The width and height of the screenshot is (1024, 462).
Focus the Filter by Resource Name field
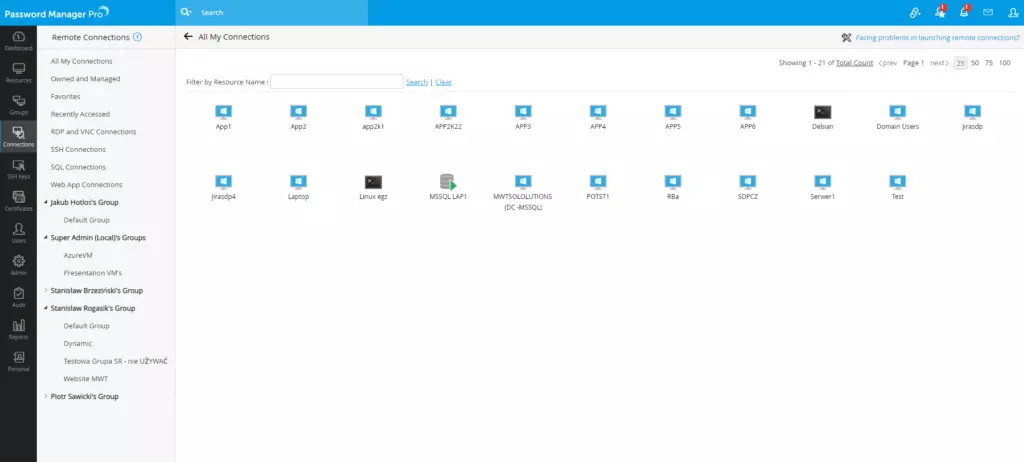336,82
